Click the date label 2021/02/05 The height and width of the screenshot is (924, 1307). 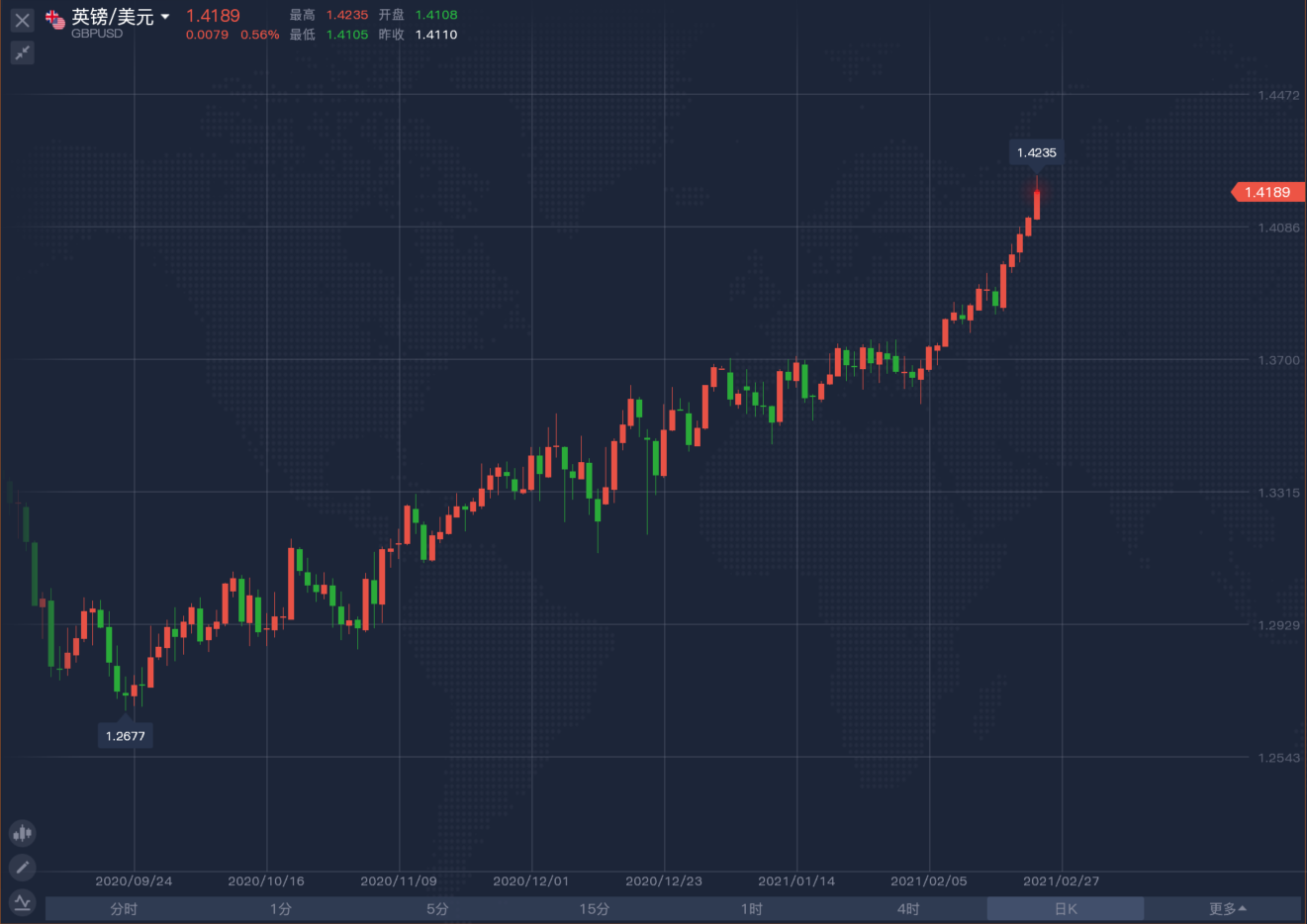[x=929, y=880]
